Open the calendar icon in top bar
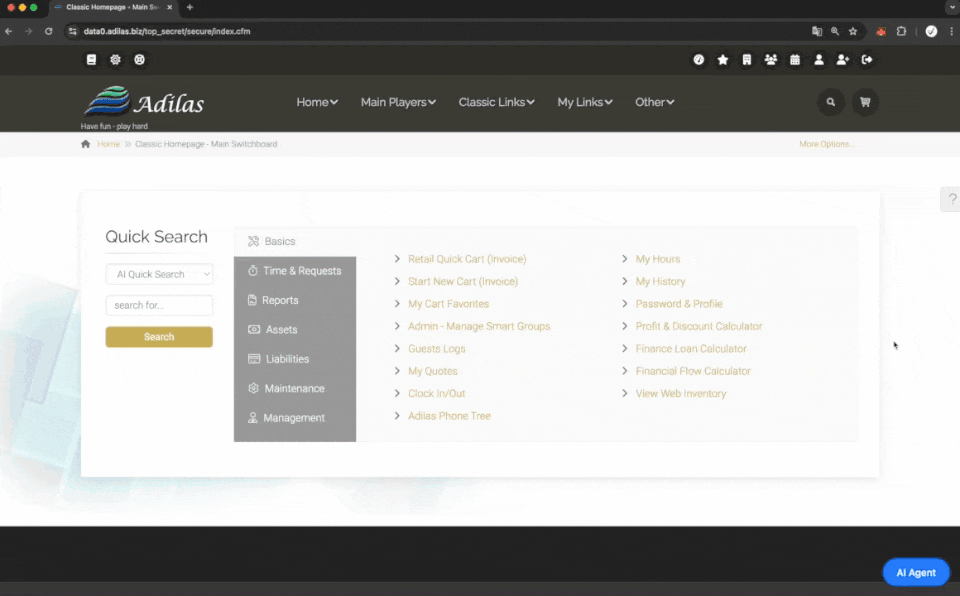This screenshot has width=960, height=596. 795,60
